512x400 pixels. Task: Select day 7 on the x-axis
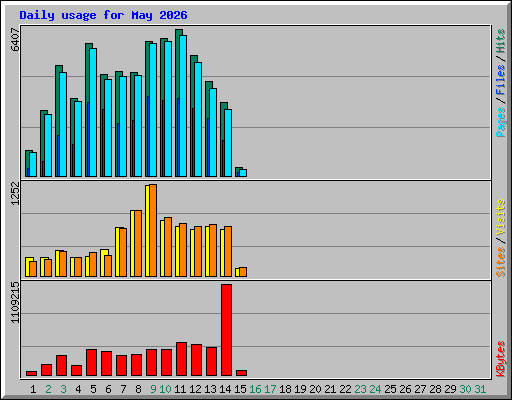pos(123,389)
